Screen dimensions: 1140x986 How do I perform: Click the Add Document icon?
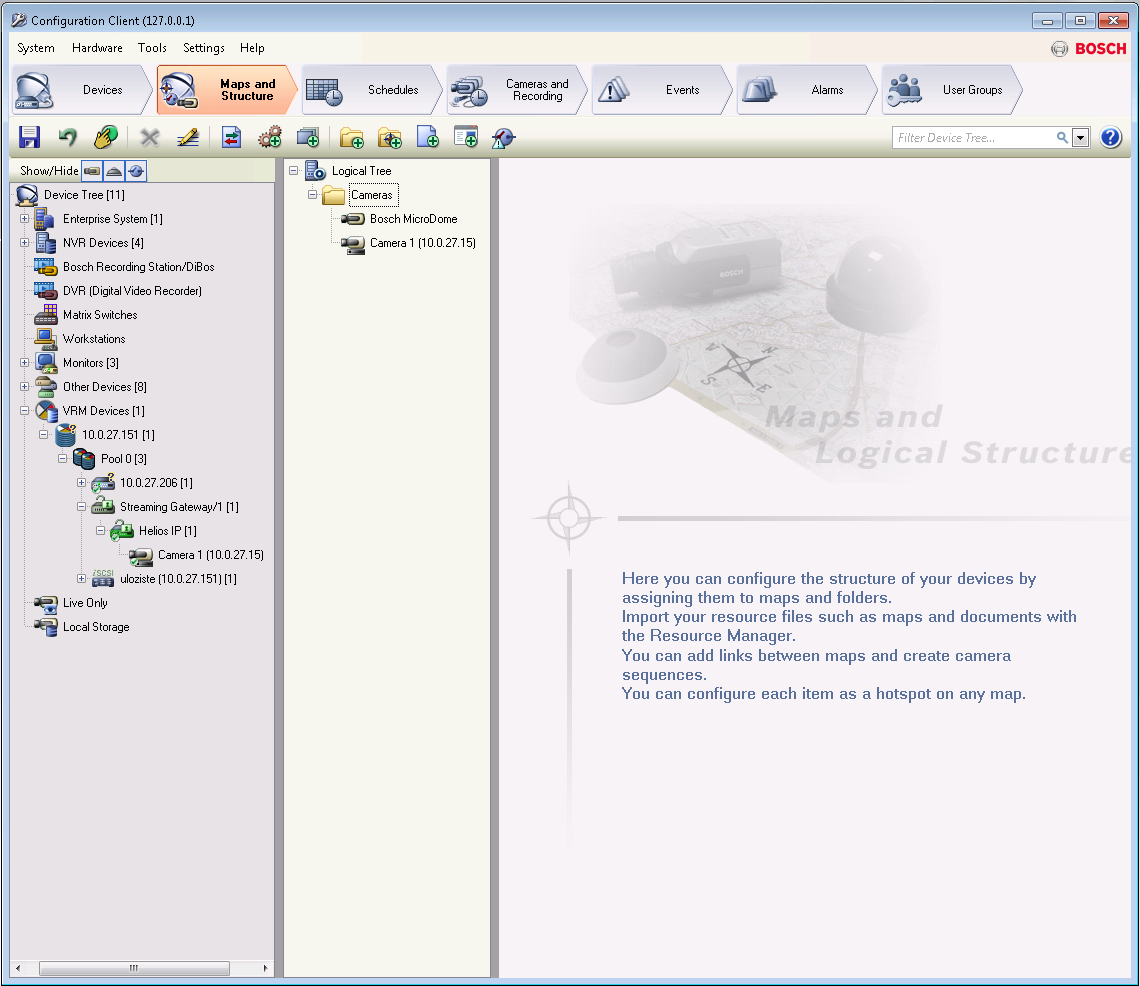(428, 138)
